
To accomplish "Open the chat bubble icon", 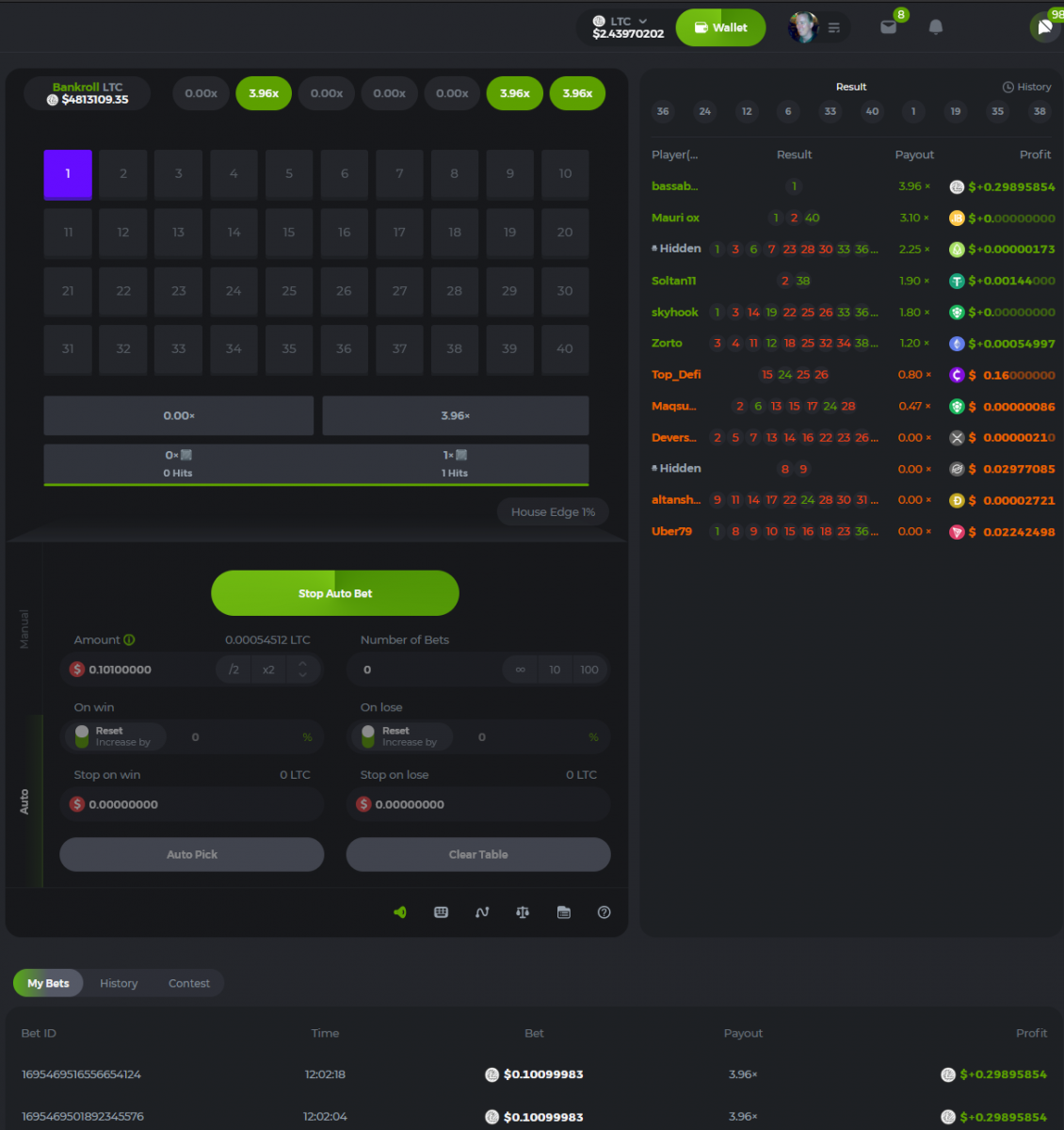I will [1044, 27].
